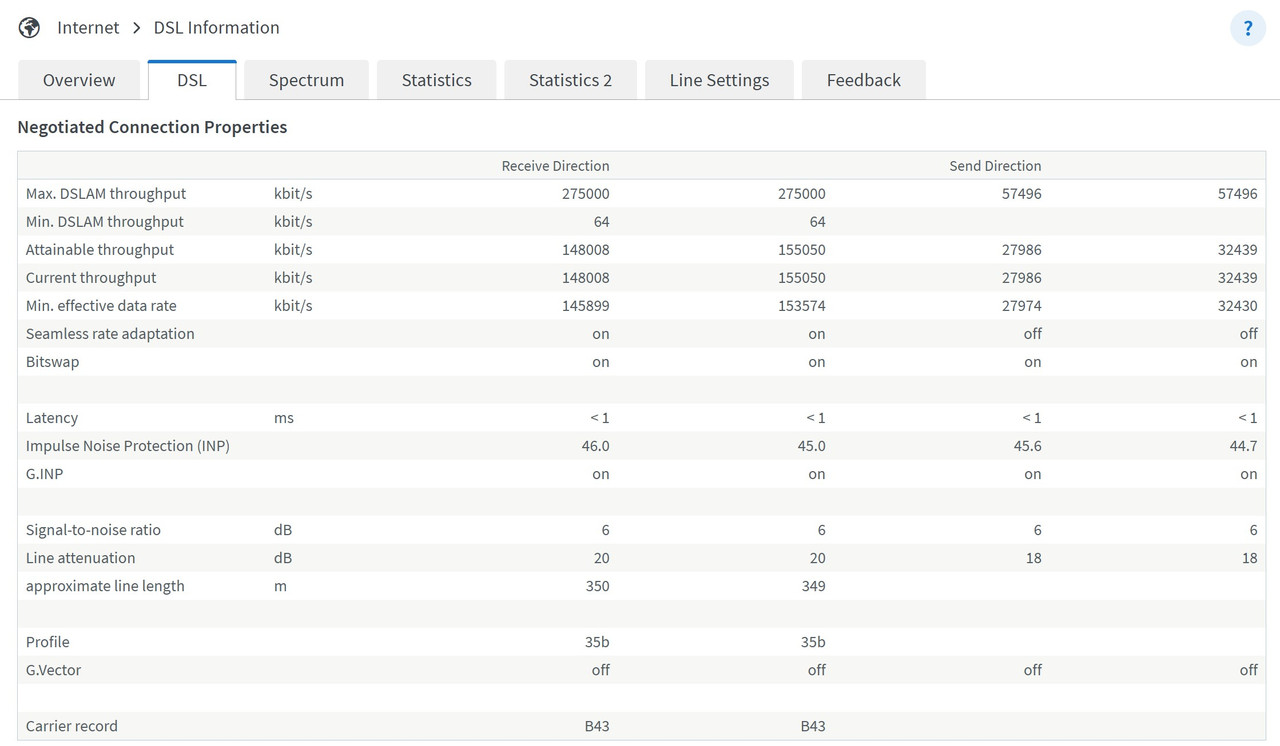The image size is (1280, 746).
Task: Click the DSL Information breadcrumb title
Action: 216,28
